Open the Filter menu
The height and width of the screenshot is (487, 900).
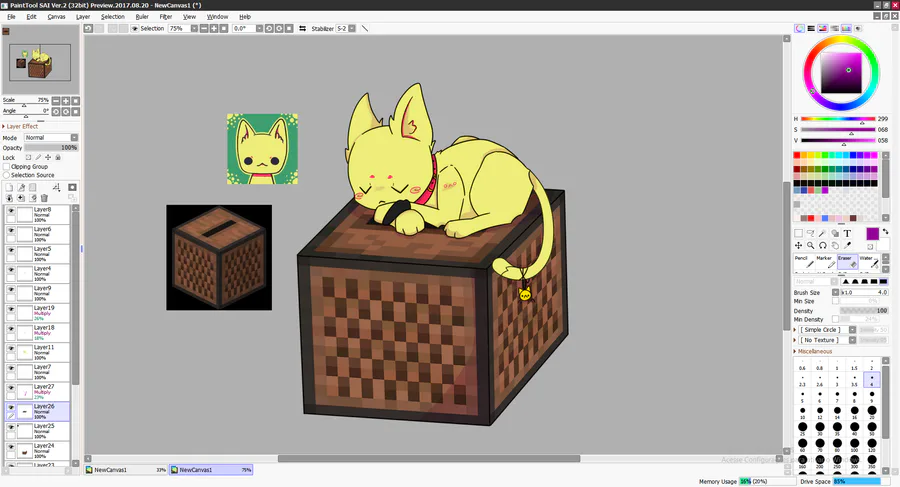point(165,17)
